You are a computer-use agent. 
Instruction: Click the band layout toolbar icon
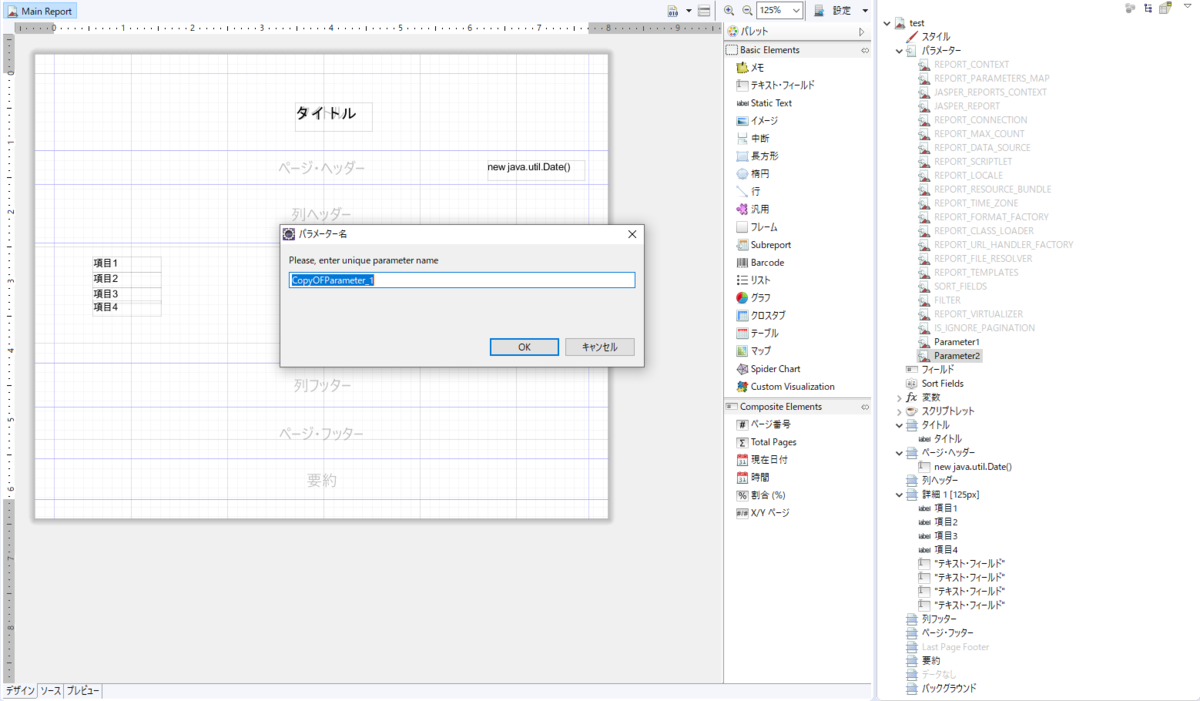[704, 10]
